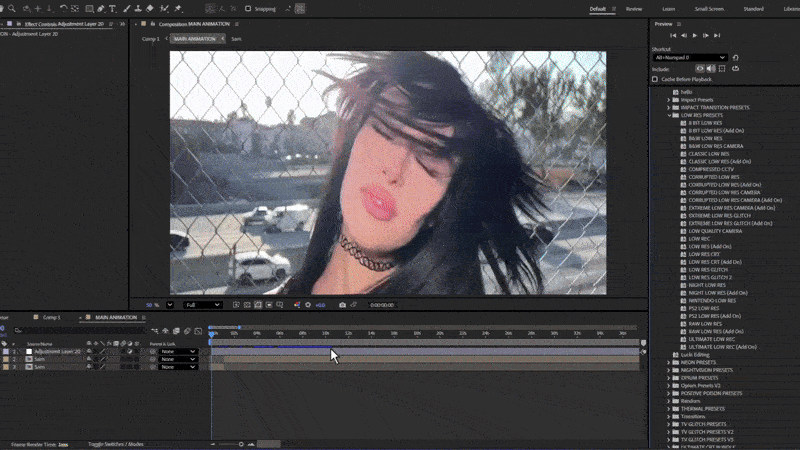The width and height of the screenshot is (800, 450).
Task: Enable the Snapping checkbox
Action: coord(249,9)
